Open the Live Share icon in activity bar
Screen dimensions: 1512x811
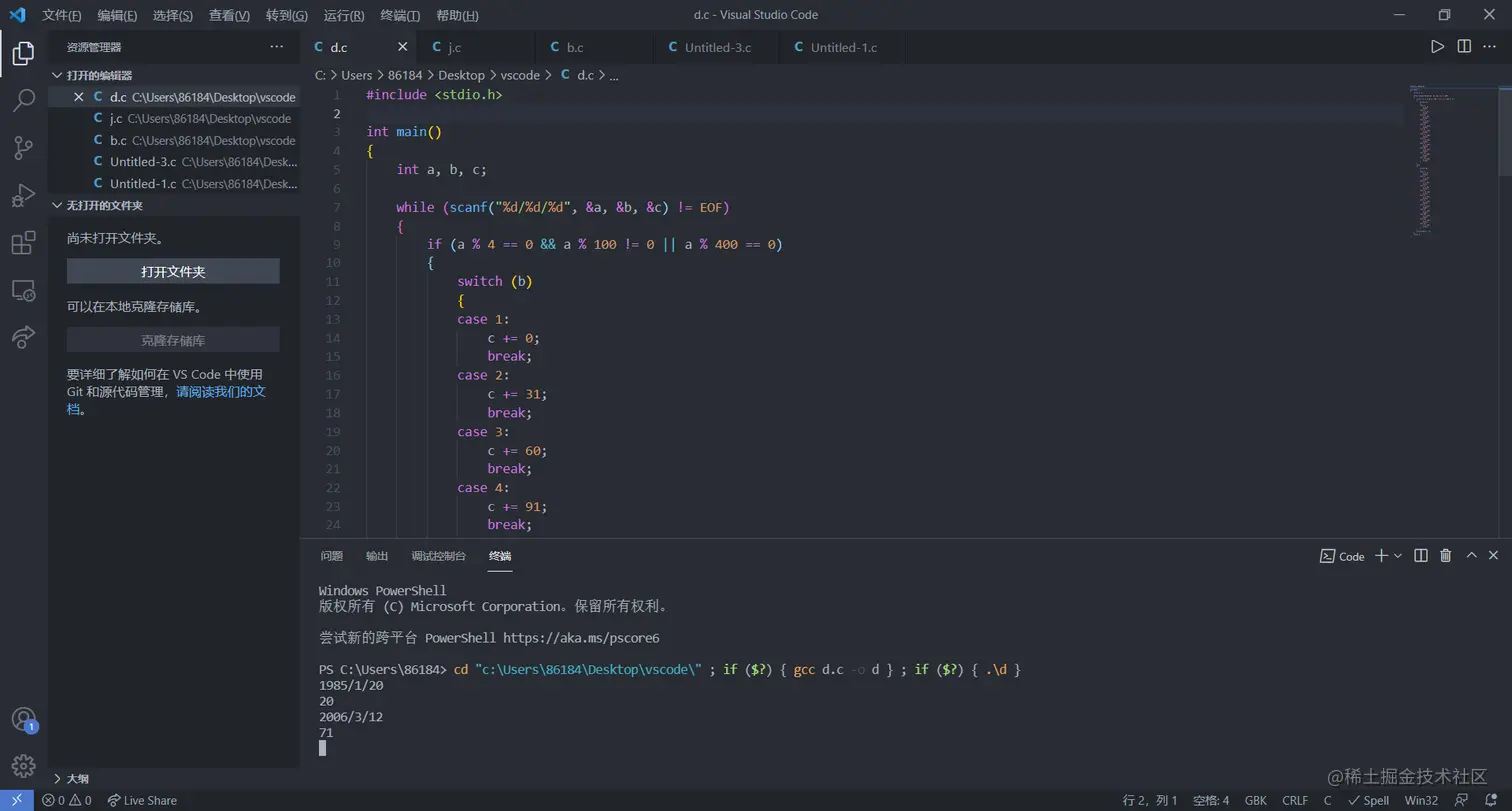coord(23,337)
